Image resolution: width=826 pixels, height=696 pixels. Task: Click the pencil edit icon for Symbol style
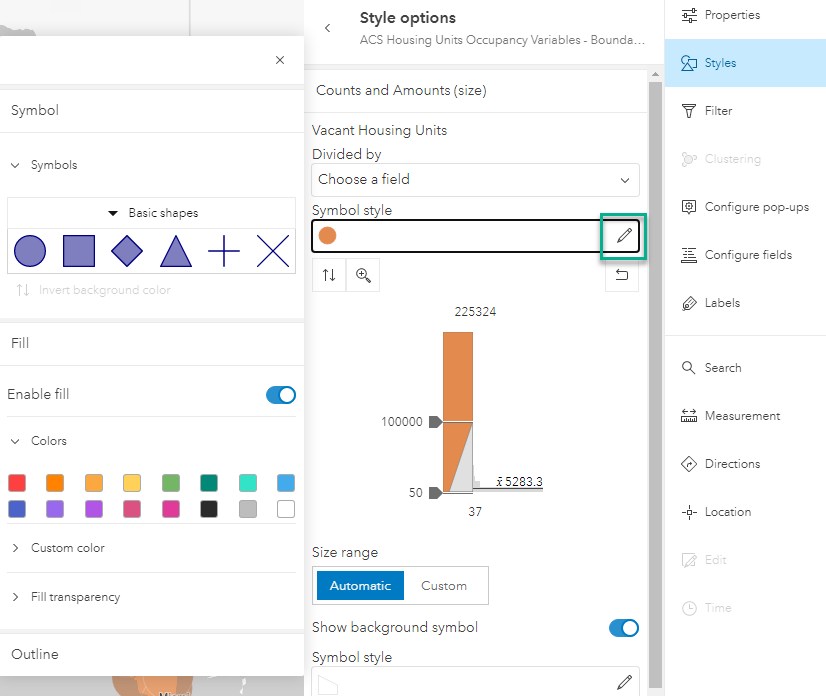[x=624, y=236]
